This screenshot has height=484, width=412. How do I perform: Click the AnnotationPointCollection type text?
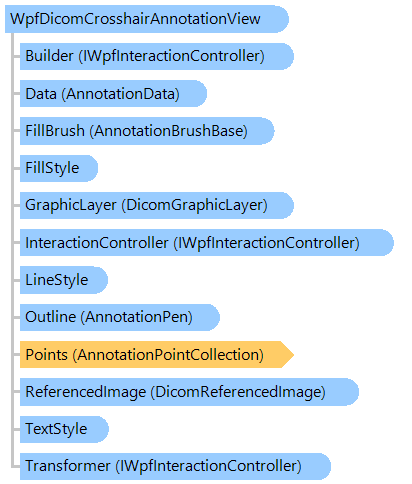pyautogui.click(x=168, y=355)
